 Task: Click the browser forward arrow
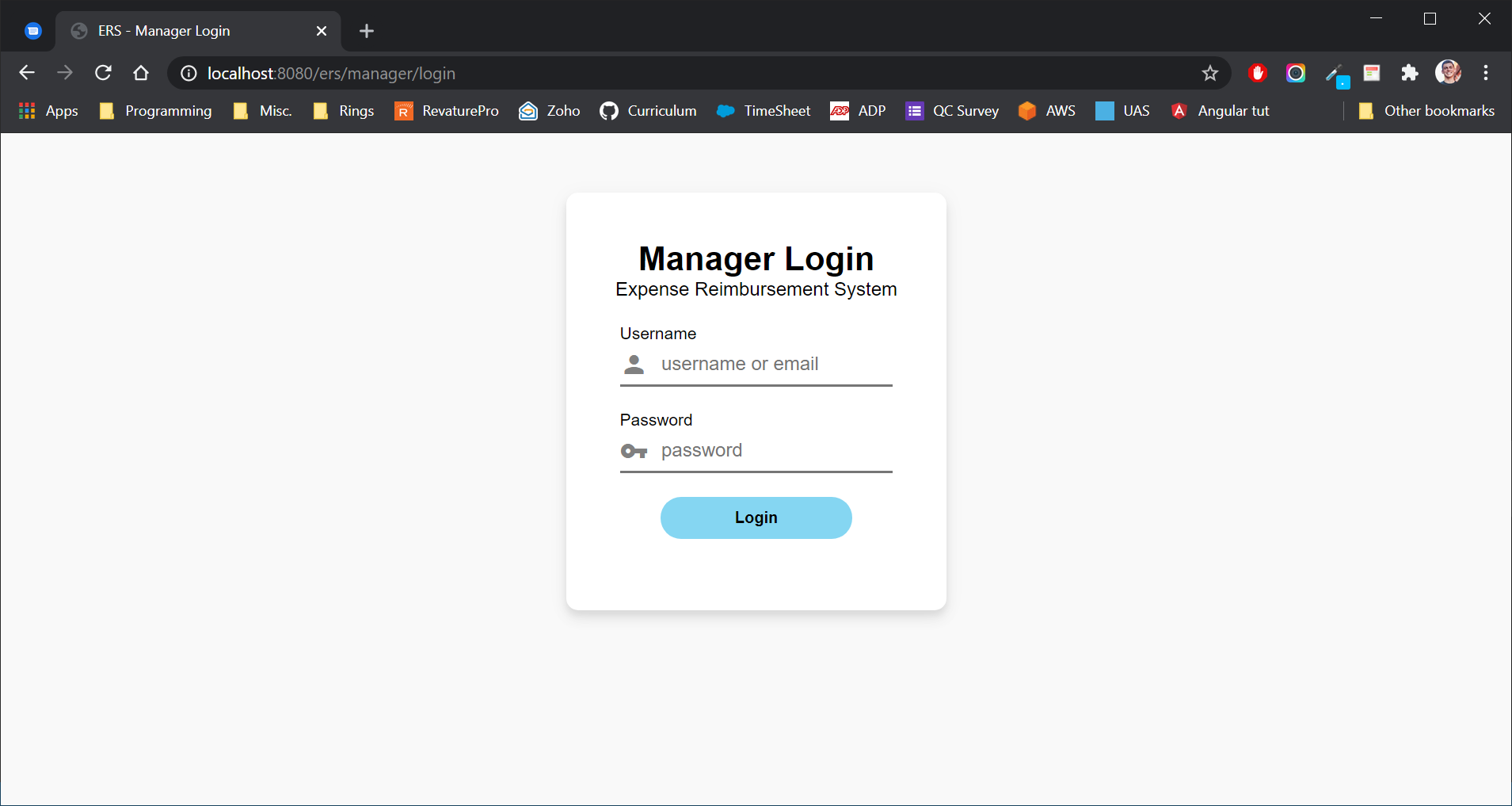point(65,73)
